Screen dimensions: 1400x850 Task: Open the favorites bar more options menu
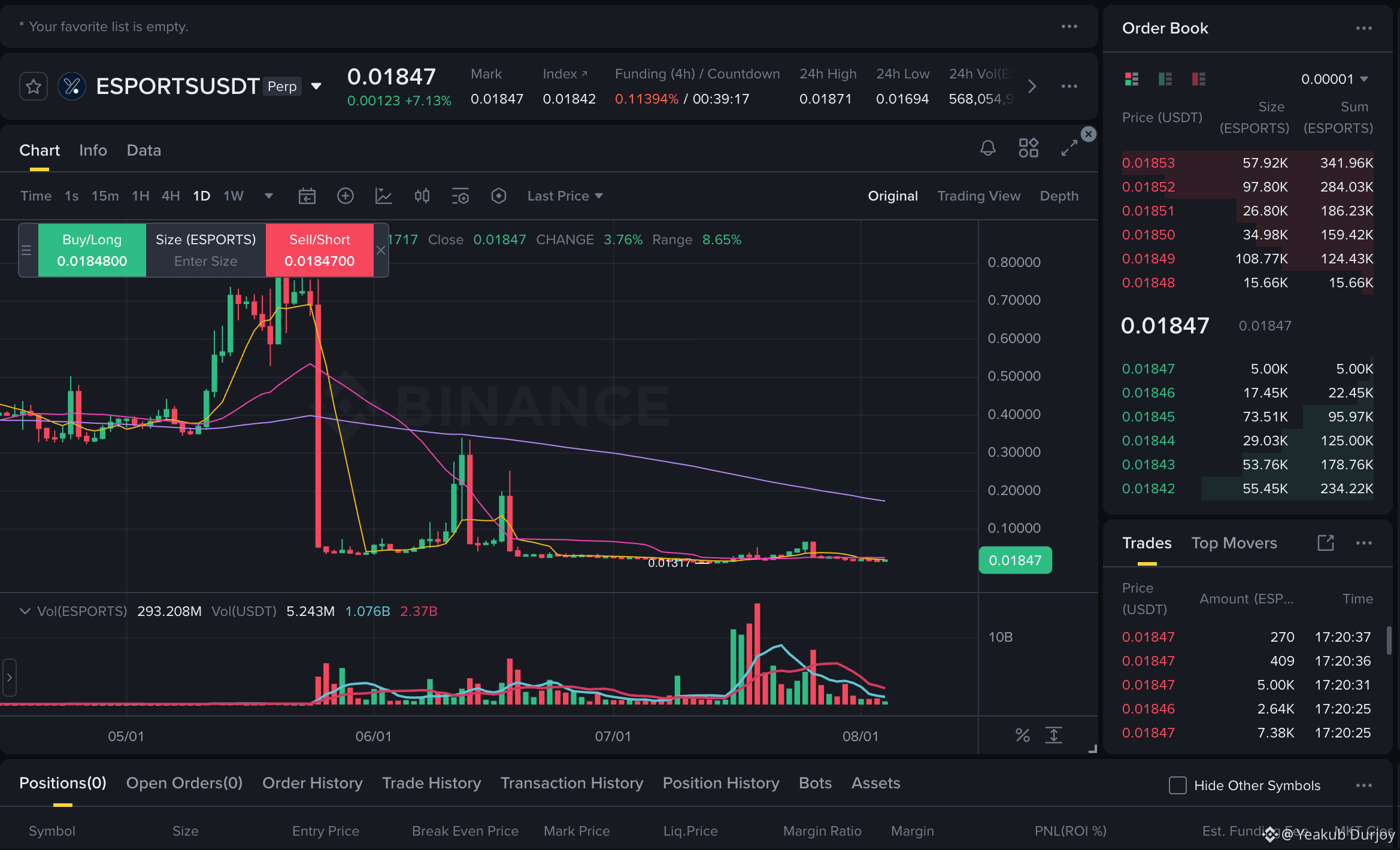point(1069,26)
